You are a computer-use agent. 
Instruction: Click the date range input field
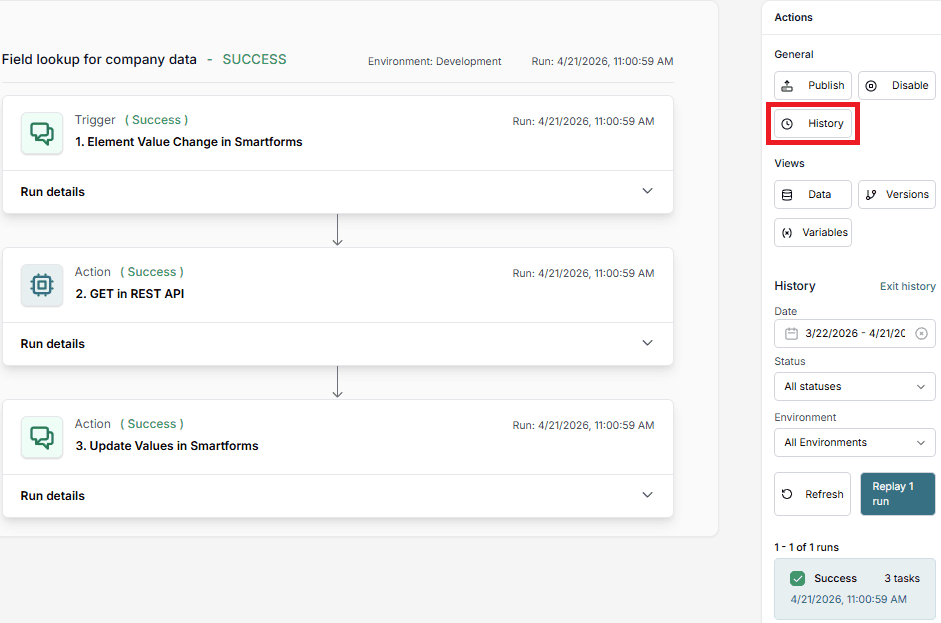click(855, 333)
